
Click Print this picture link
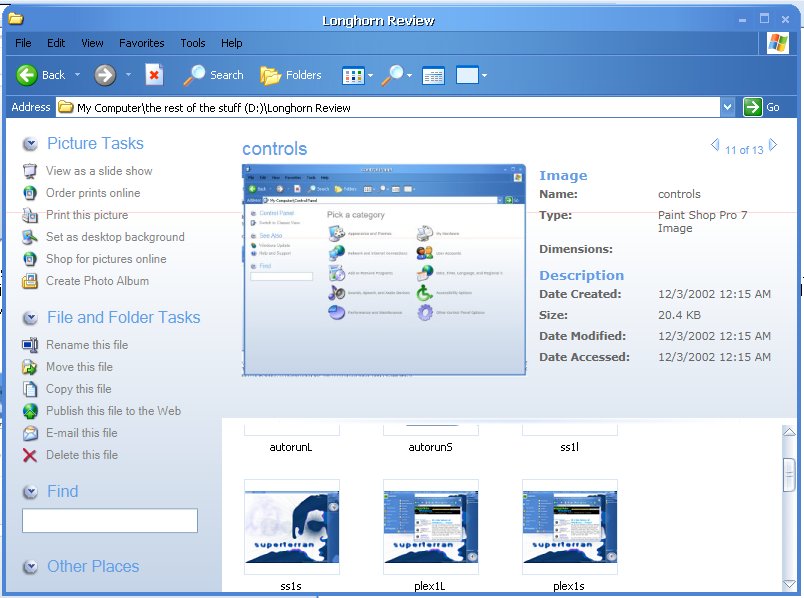point(87,215)
